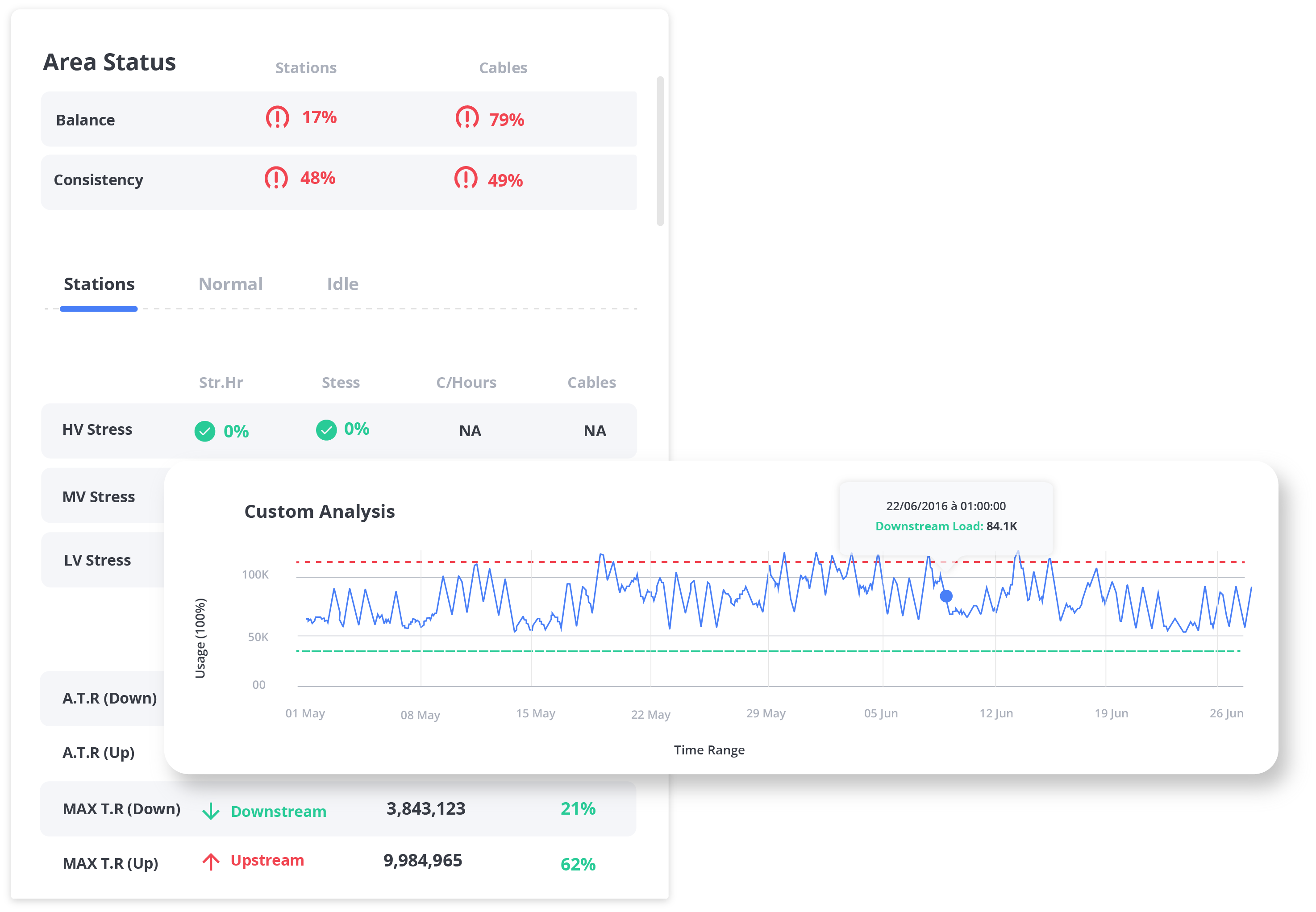Click the 3,843,123 downstream value
The height and width of the screenshot is (912, 1316).
pos(426,808)
